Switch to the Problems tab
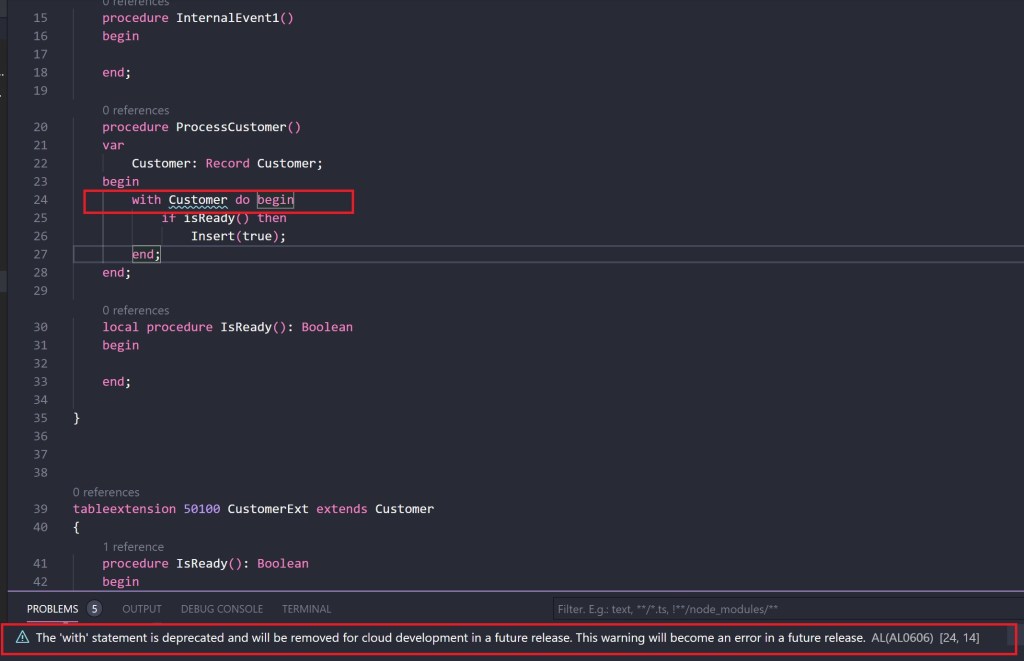1024x661 pixels. tap(52, 608)
